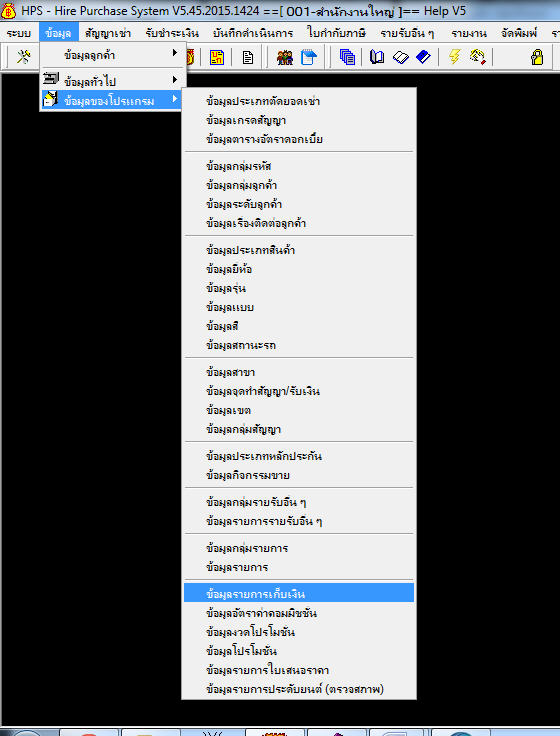Click the stacked blue copies icon

coord(347,57)
